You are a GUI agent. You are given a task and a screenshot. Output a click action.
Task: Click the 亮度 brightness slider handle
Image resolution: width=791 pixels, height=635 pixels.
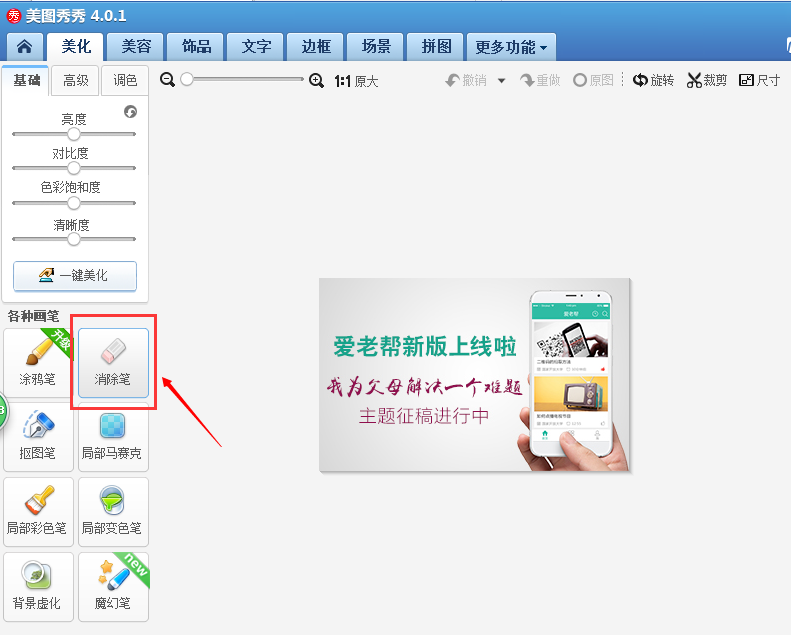point(74,134)
